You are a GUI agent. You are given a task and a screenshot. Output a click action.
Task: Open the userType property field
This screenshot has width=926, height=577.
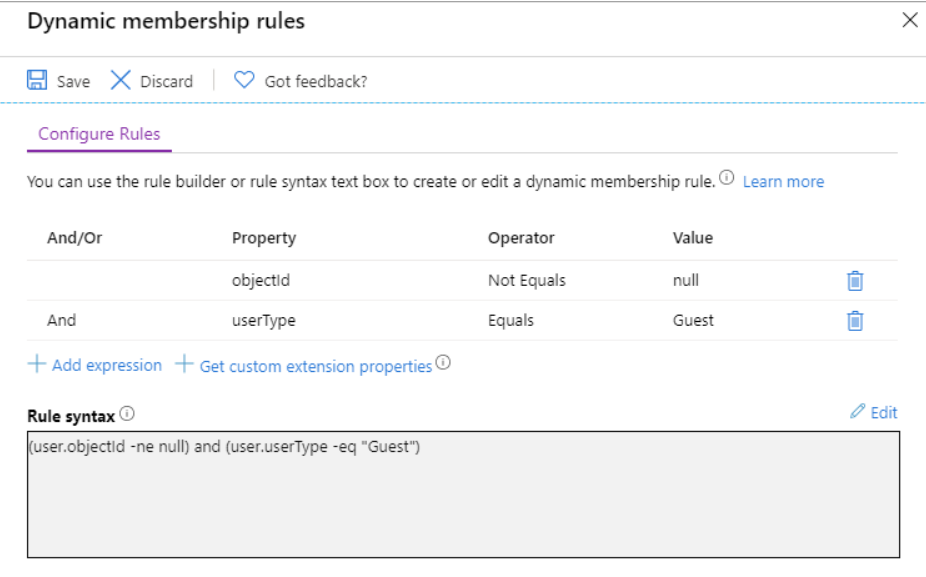(x=263, y=321)
